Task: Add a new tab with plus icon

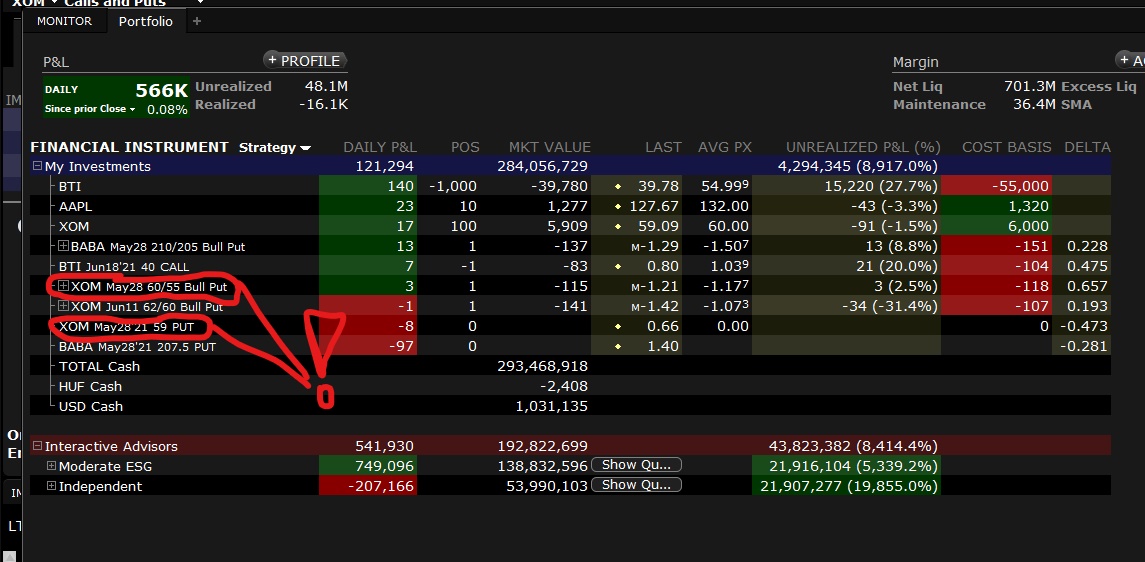Action: pos(196,21)
